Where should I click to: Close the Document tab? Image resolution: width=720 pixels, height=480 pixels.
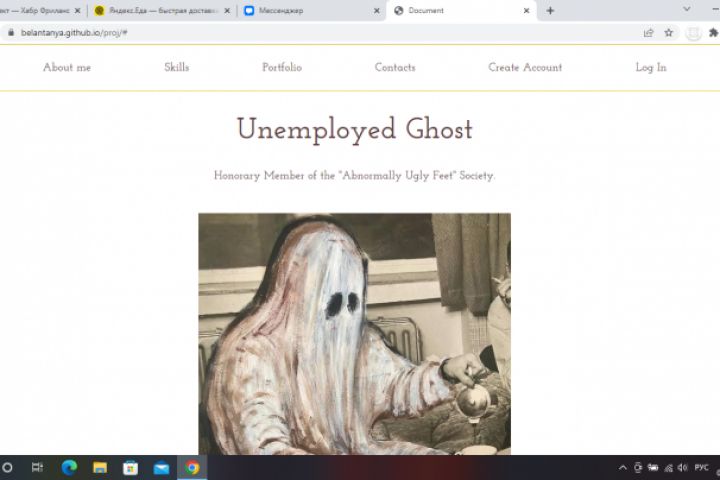(x=526, y=11)
